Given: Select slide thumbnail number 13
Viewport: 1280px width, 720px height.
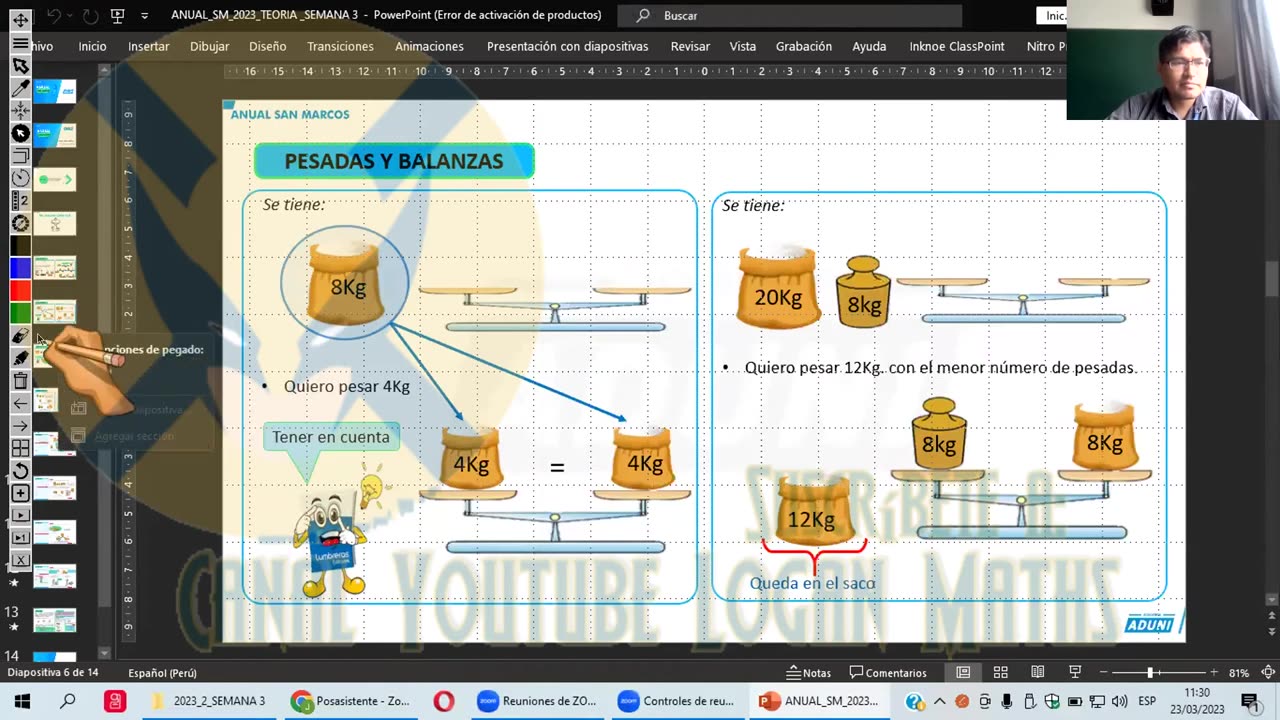Looking at the screenshot, I should (54, 620).
